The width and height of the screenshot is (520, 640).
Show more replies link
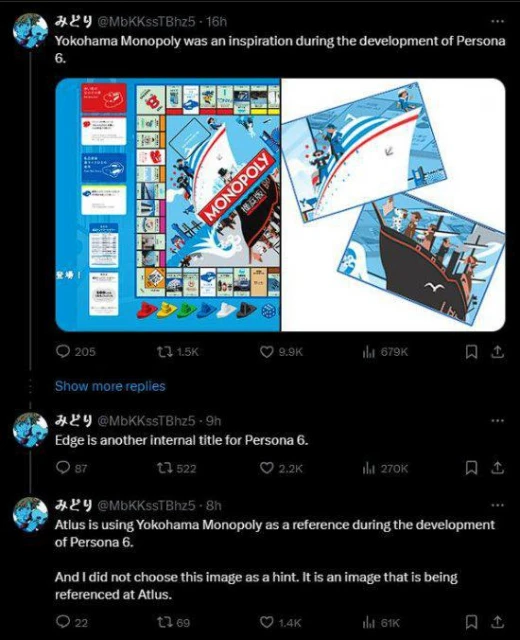(110, 386)
